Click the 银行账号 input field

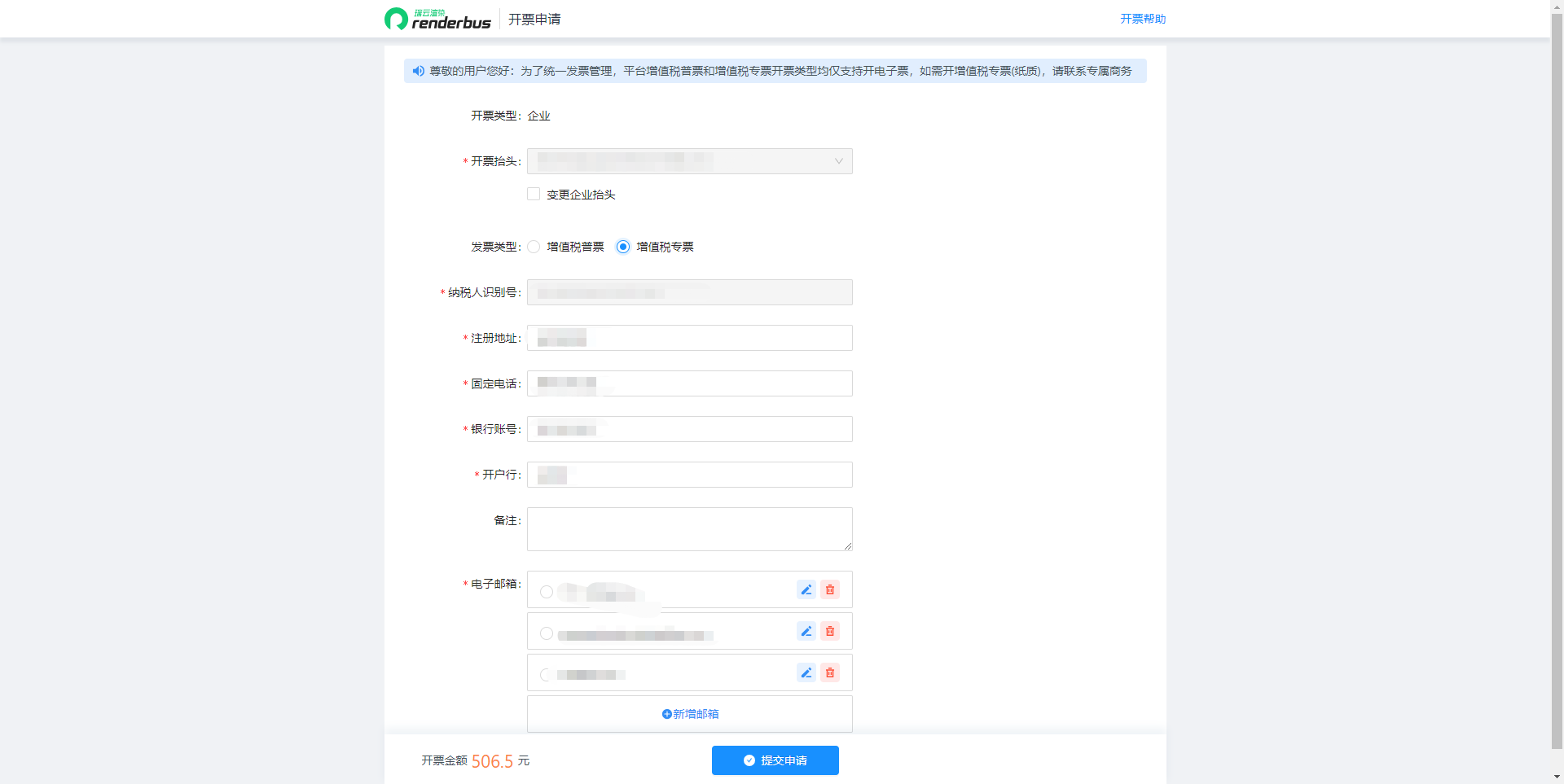[690, 429]
